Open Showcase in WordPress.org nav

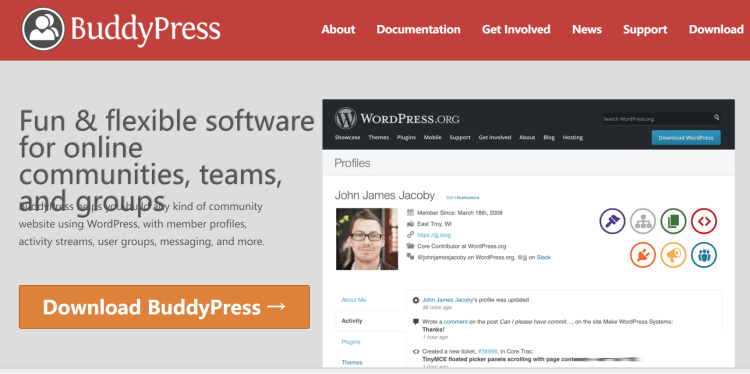pyautogui.click(x=347, y=137)
